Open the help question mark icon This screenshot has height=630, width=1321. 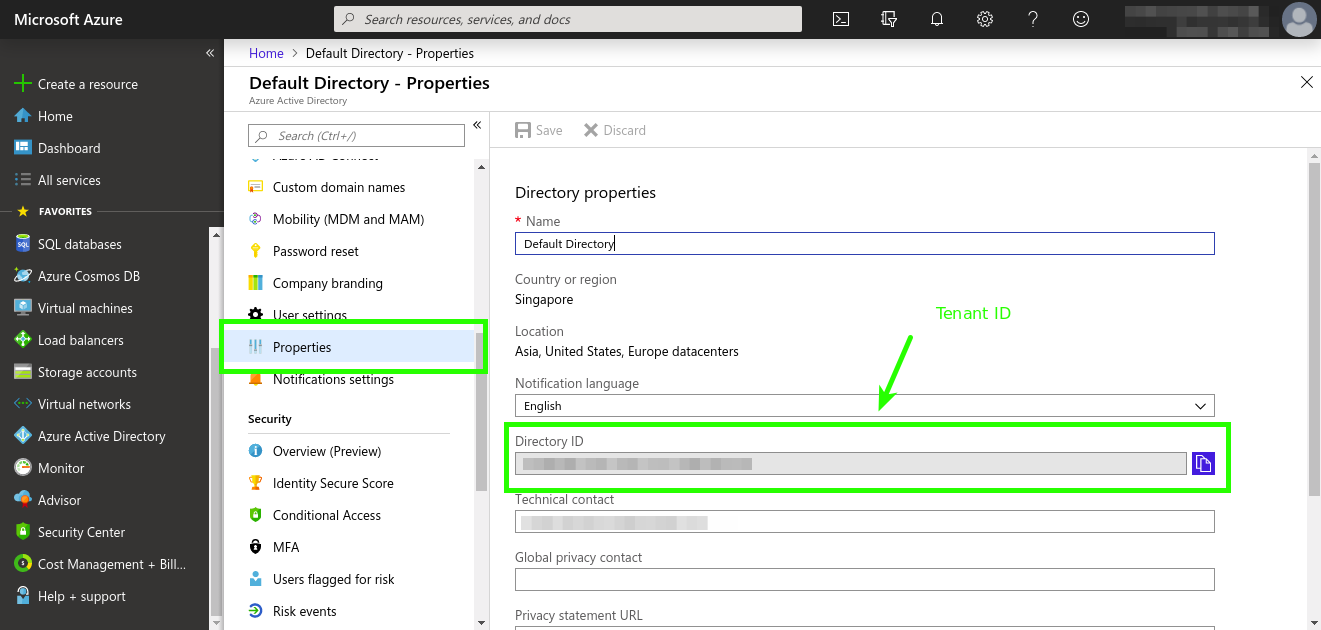tap(1033, 19)
